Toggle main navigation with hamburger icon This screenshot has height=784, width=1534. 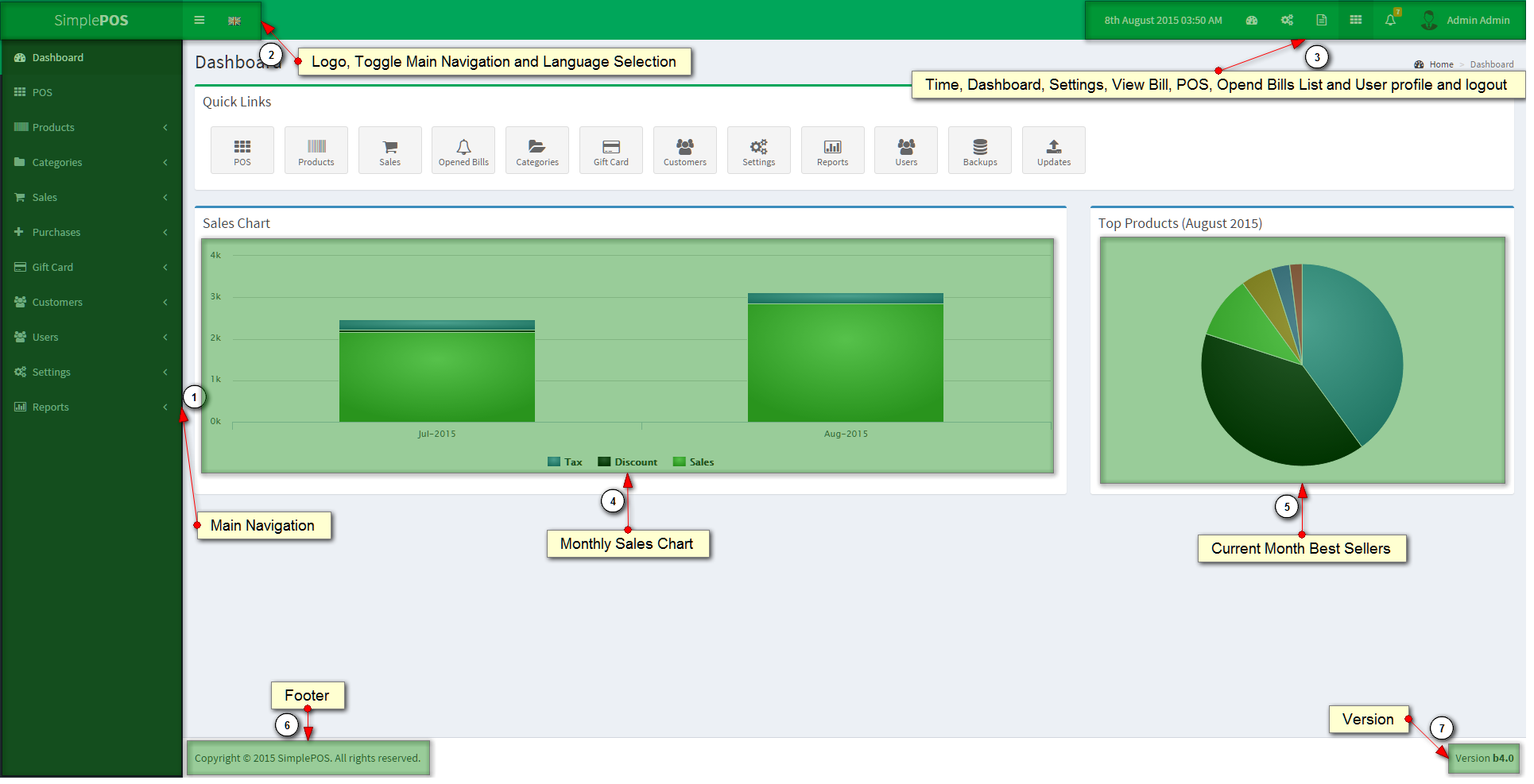(199, 21)
